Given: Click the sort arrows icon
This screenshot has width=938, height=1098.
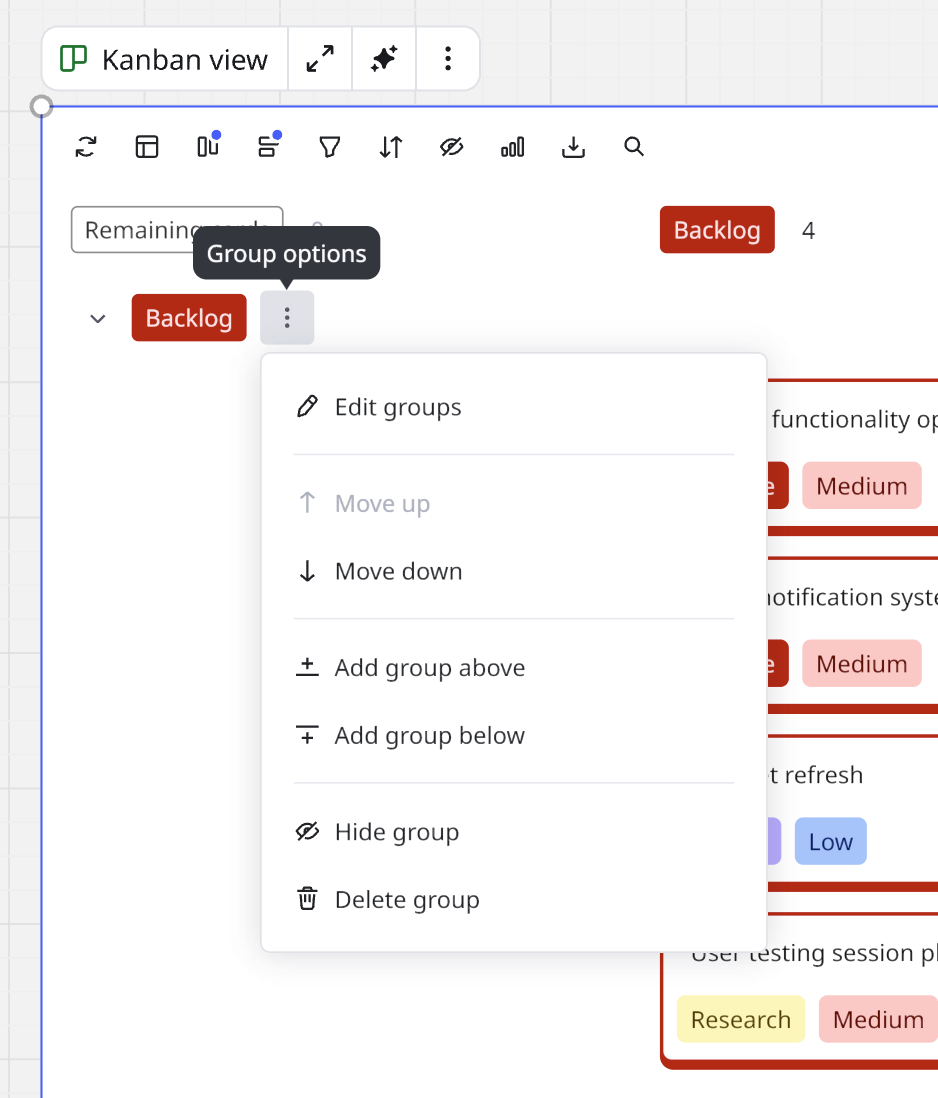Looking at the screenshot, I should (x=390, y=147).
